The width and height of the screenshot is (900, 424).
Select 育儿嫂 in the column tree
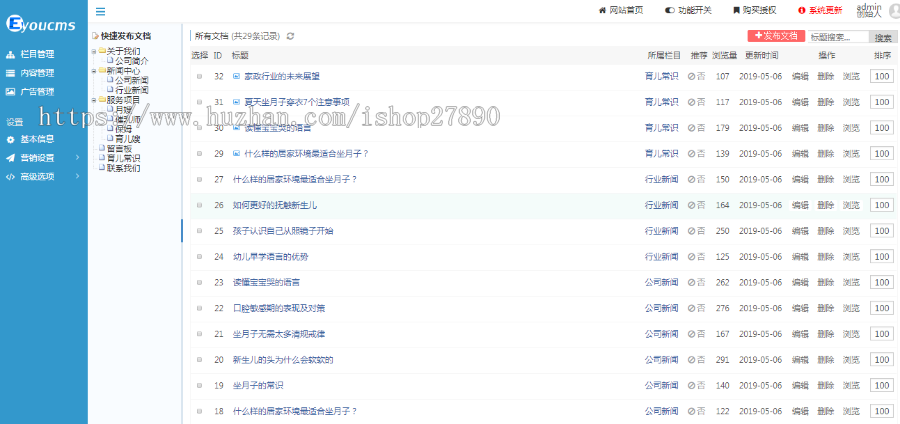[128, 139]
